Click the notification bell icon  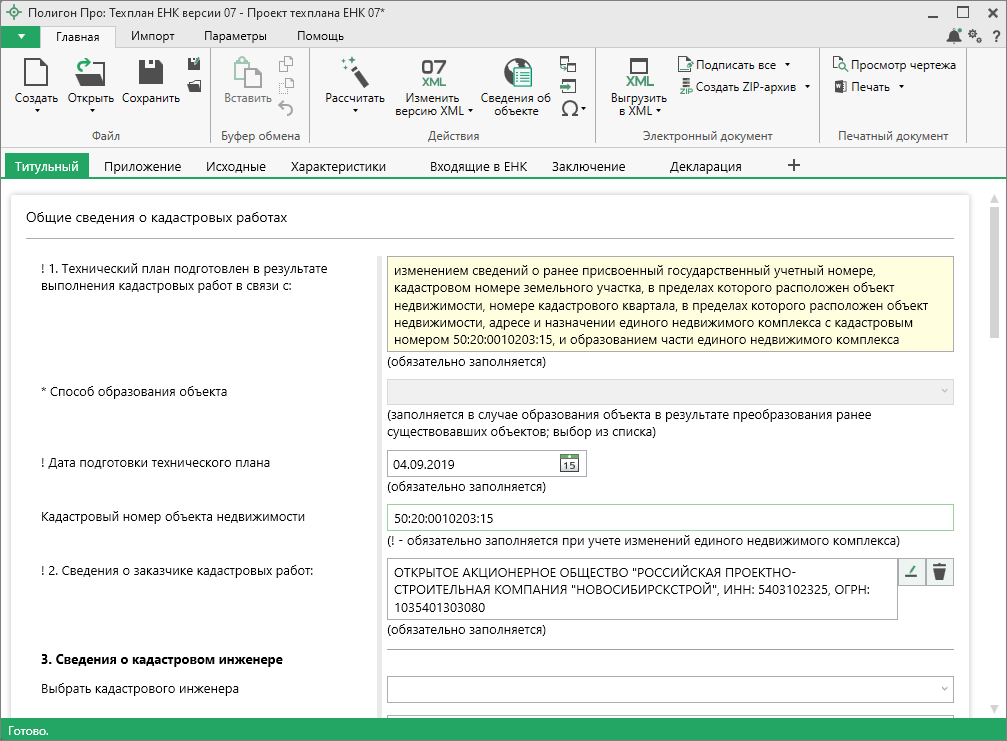[954, 37]
